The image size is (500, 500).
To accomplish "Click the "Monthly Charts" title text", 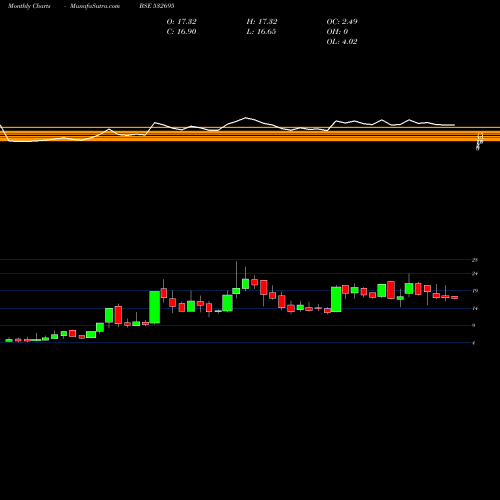I will point(29,6).
